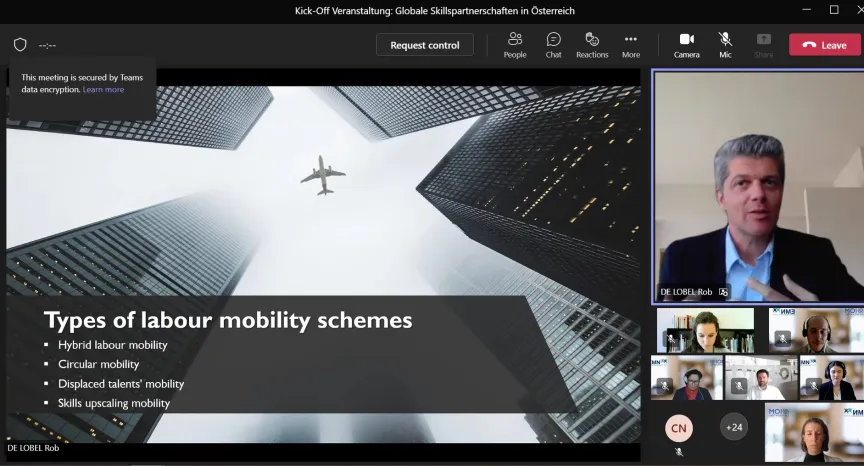The image size is (864, 466).
Task: Click the Learn more link
Action: click(x=103, y=90)
